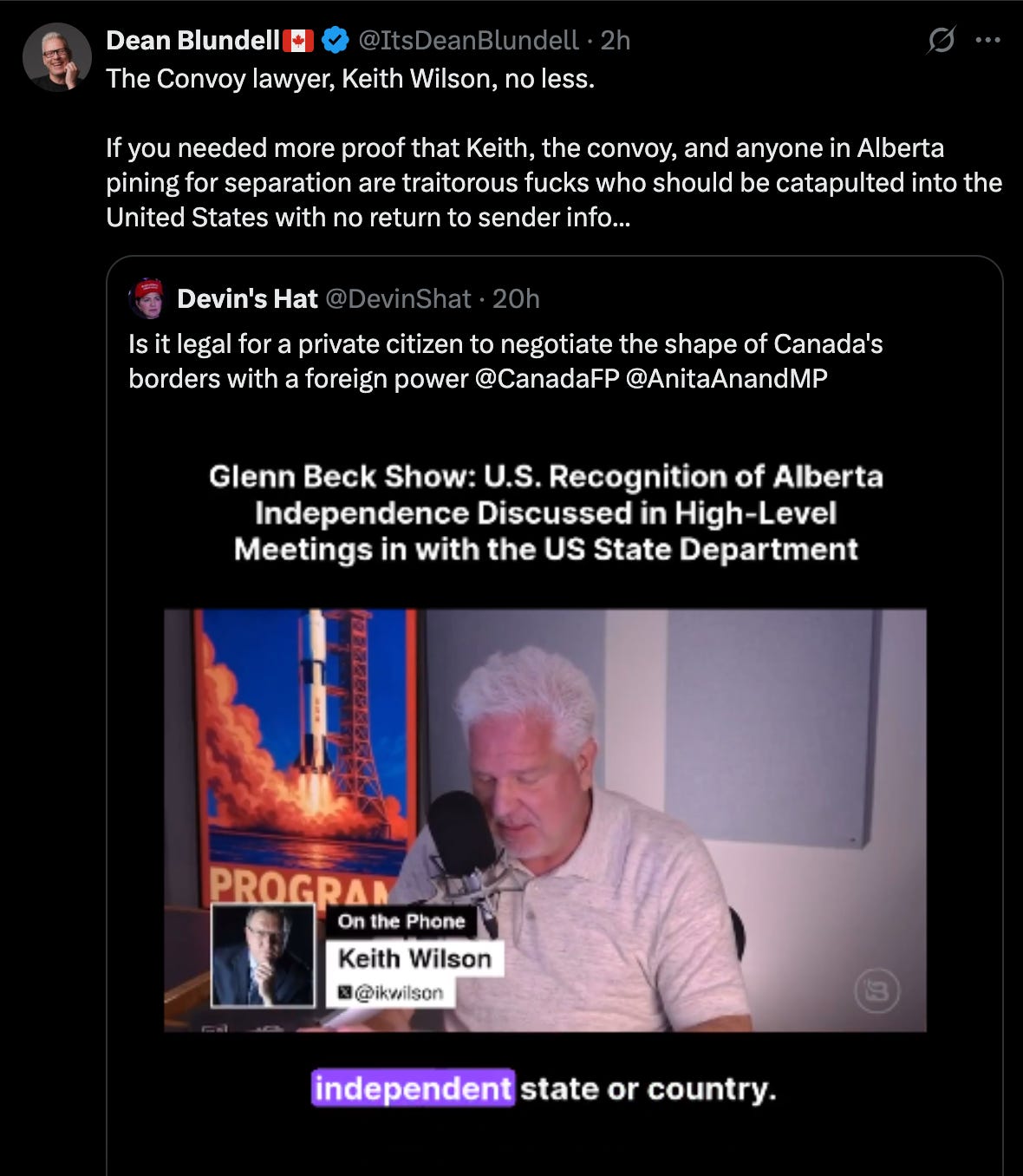
Task: Open the Devin's Hat display name
Action: [x=247, y=299]
